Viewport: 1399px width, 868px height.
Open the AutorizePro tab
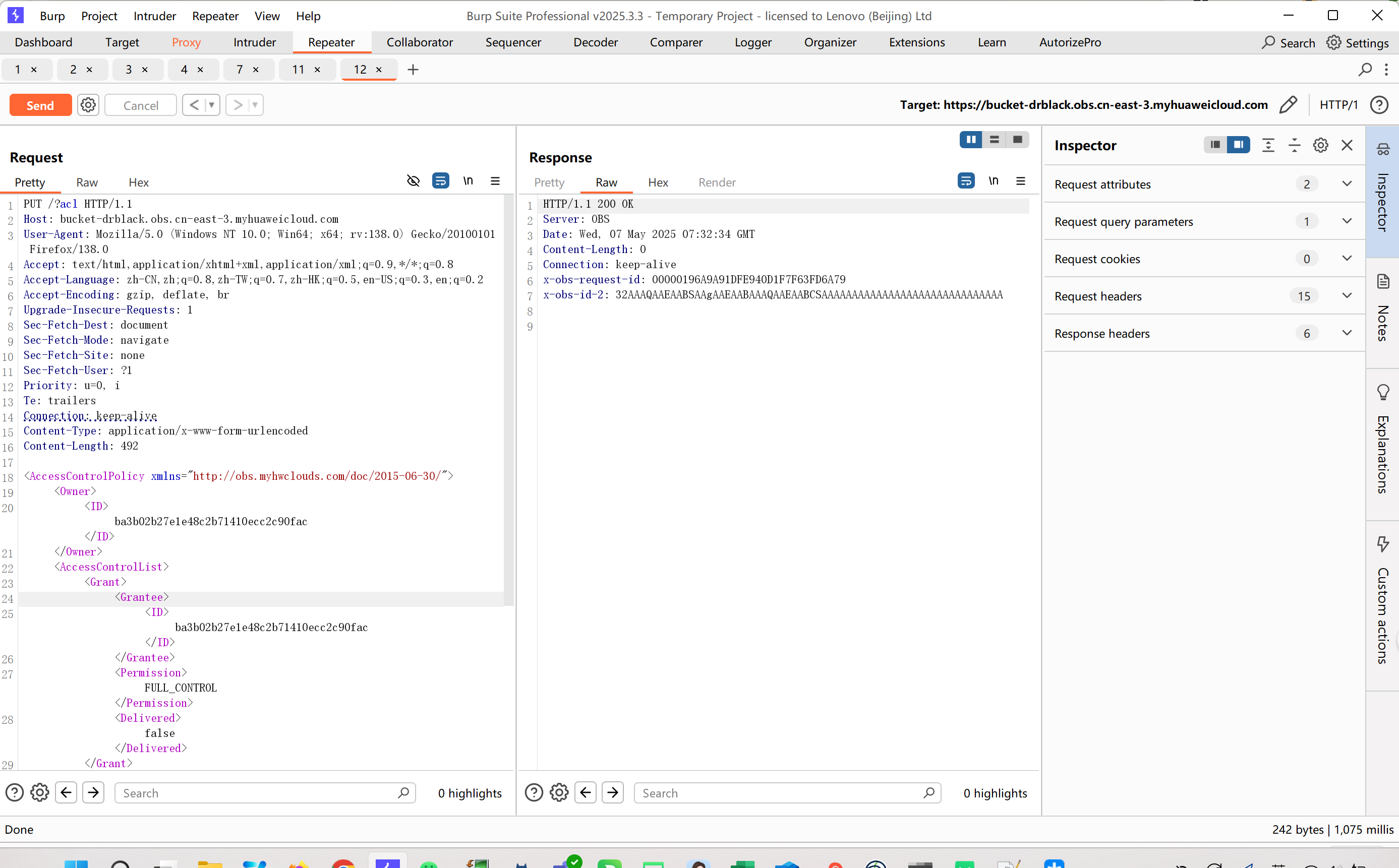[x=1070, y=42]
